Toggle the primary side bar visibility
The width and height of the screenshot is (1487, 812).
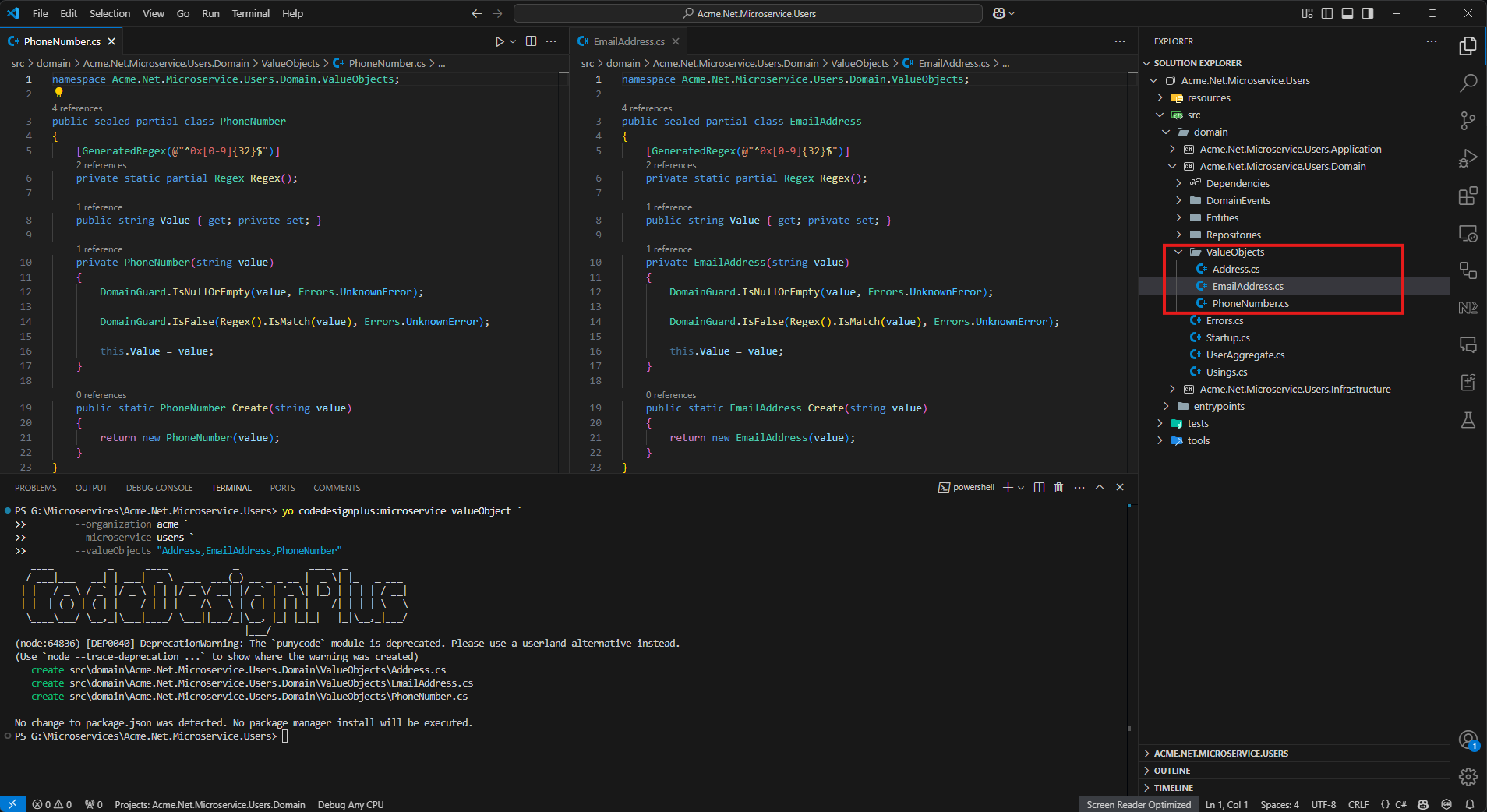(1327, 13)
